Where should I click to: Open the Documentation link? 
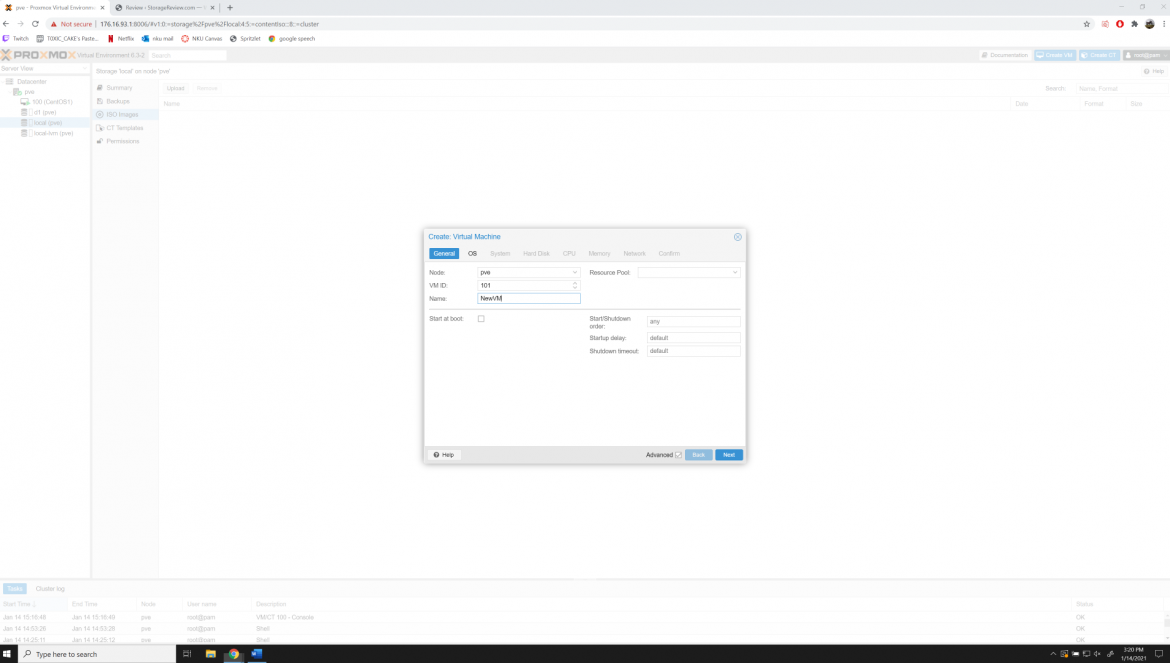(1005, 55)
